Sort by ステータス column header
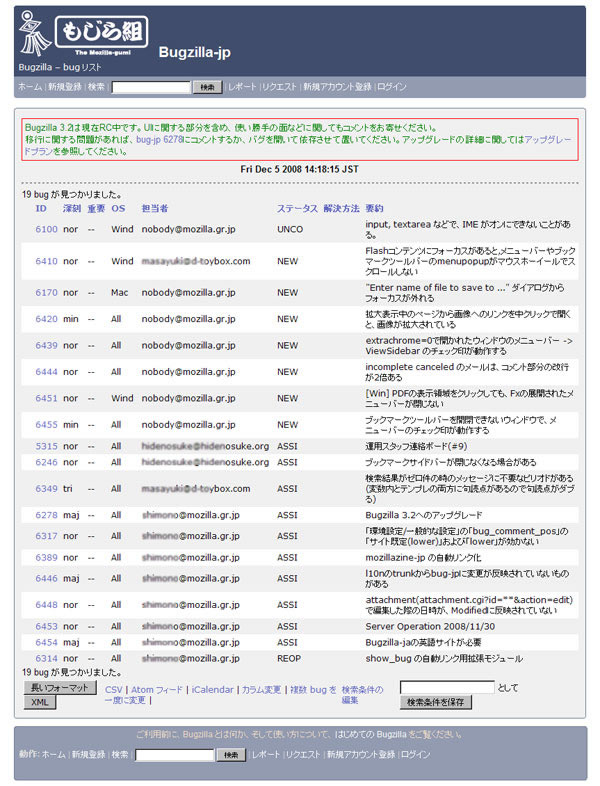600x786 pixels. pyautogui.click(x=297, y=208)
